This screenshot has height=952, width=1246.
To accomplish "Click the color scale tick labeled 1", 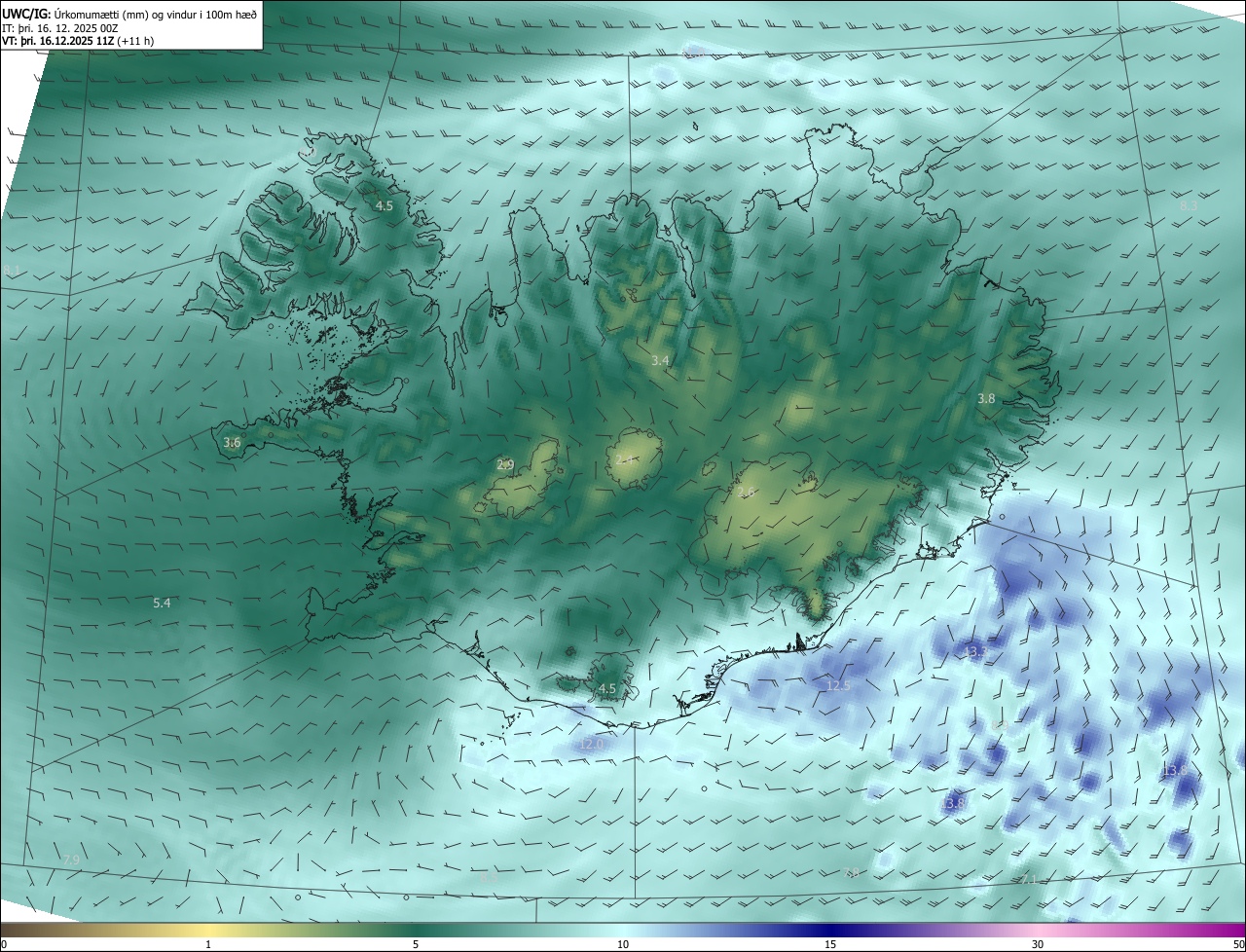I will pos(208,944).
